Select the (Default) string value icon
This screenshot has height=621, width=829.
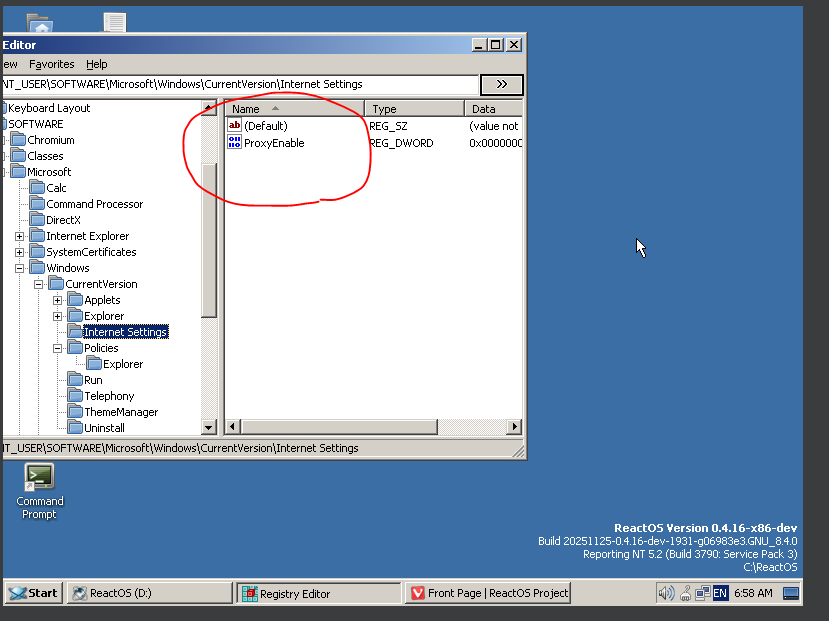click(235, 126)
